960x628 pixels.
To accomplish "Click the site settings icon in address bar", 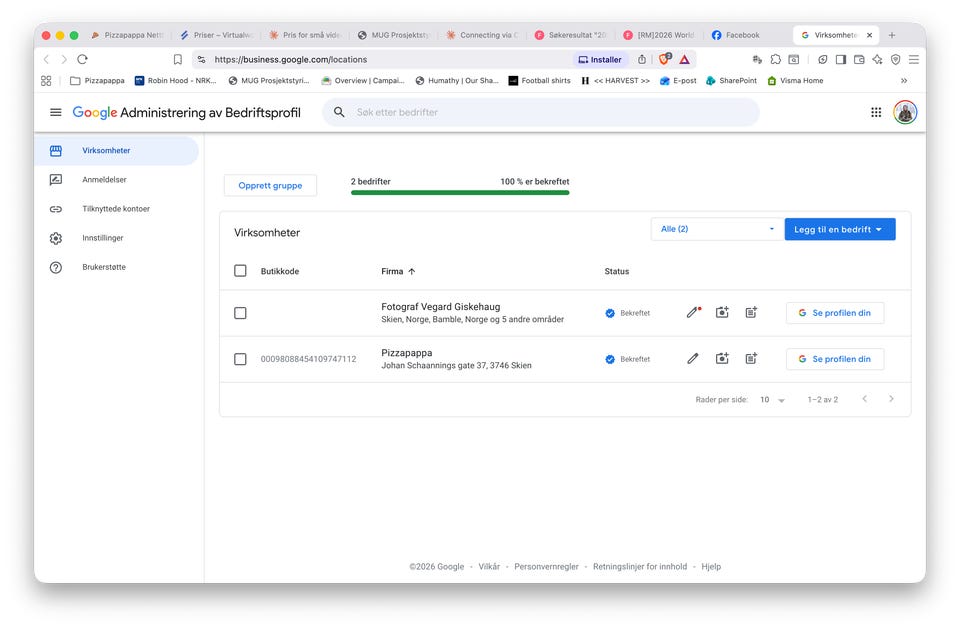I will (201, 59).
